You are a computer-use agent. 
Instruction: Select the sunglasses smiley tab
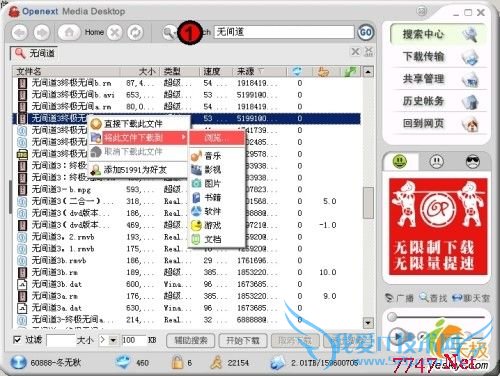pos(472,162)
